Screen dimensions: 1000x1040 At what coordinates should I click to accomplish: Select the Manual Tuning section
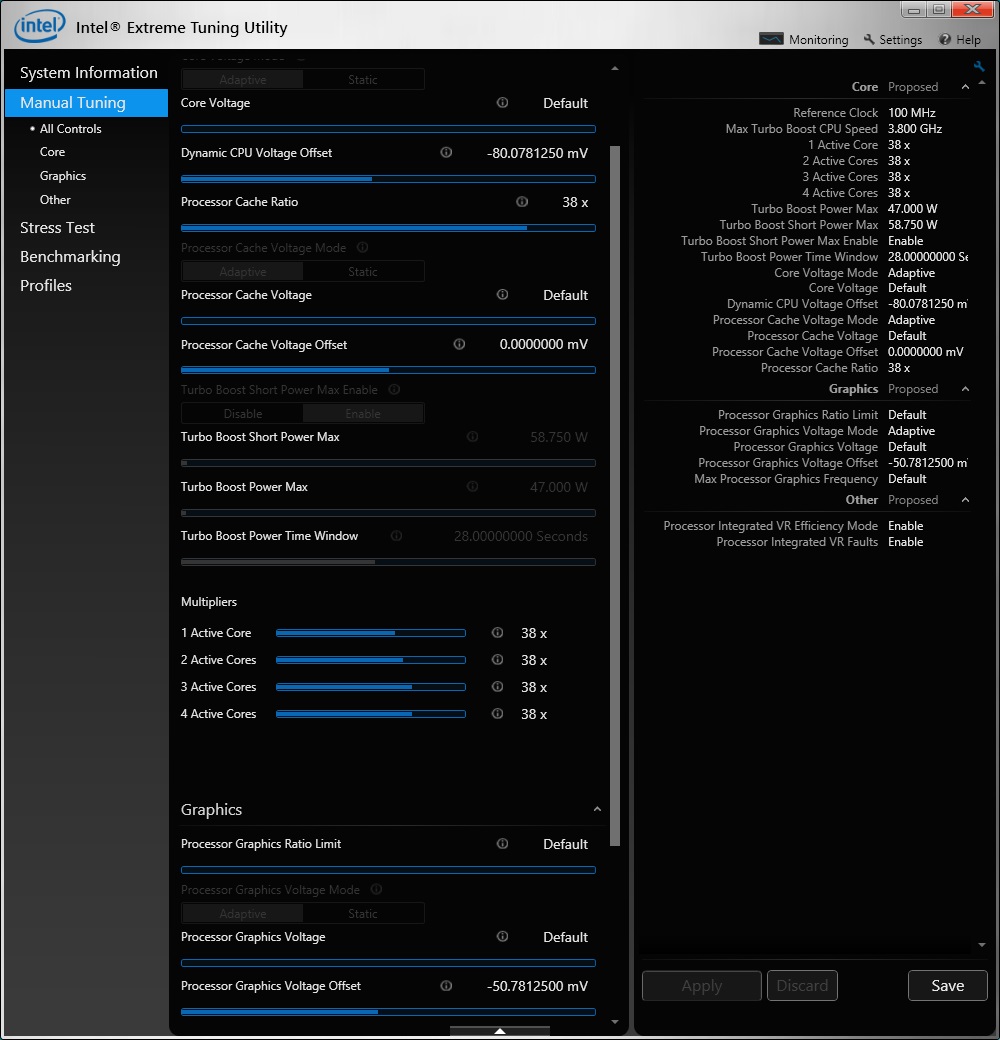87,103
